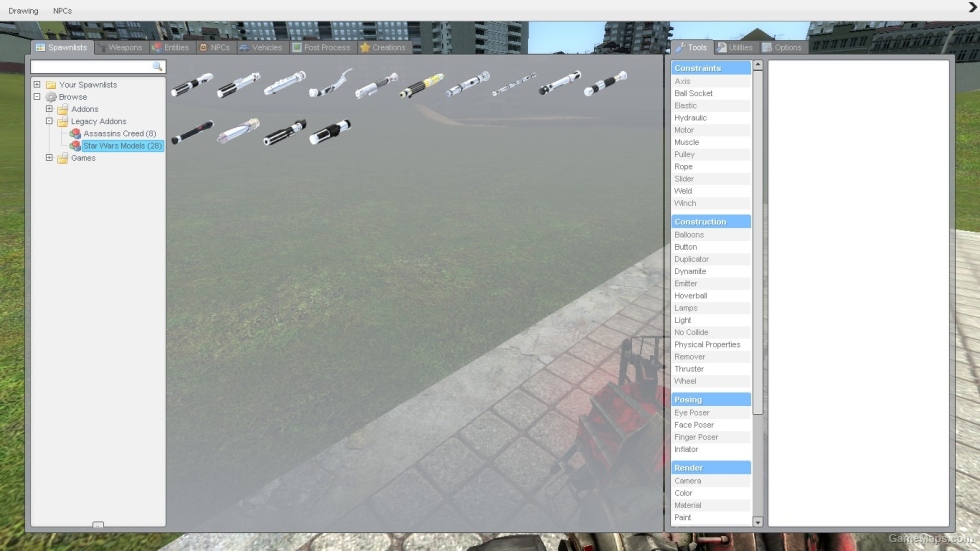Select the Ball Socket tool
Viewport: 980px width, 551px height.
pos(711,93)
